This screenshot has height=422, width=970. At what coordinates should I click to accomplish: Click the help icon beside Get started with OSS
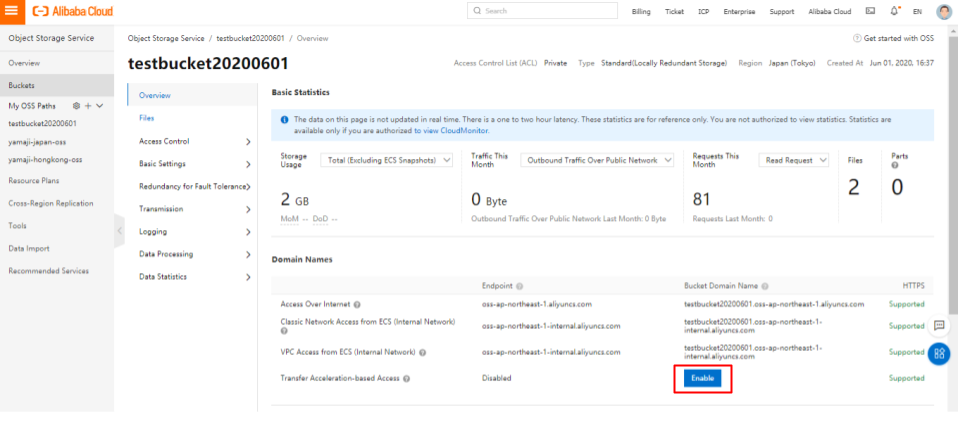pyautogui.click(x=857, y=38)
